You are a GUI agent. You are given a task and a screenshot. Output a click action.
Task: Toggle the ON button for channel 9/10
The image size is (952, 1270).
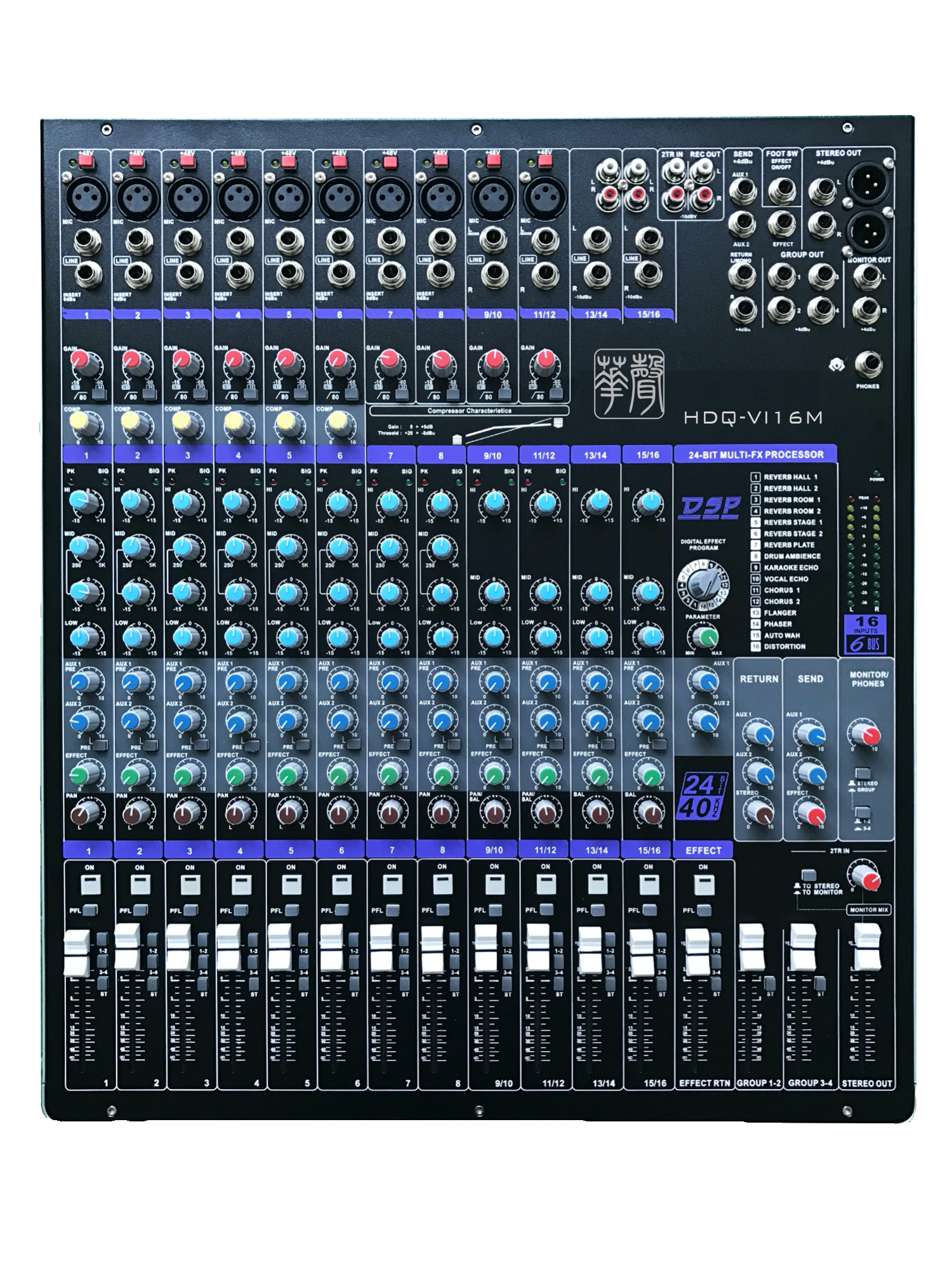[494, 885]
